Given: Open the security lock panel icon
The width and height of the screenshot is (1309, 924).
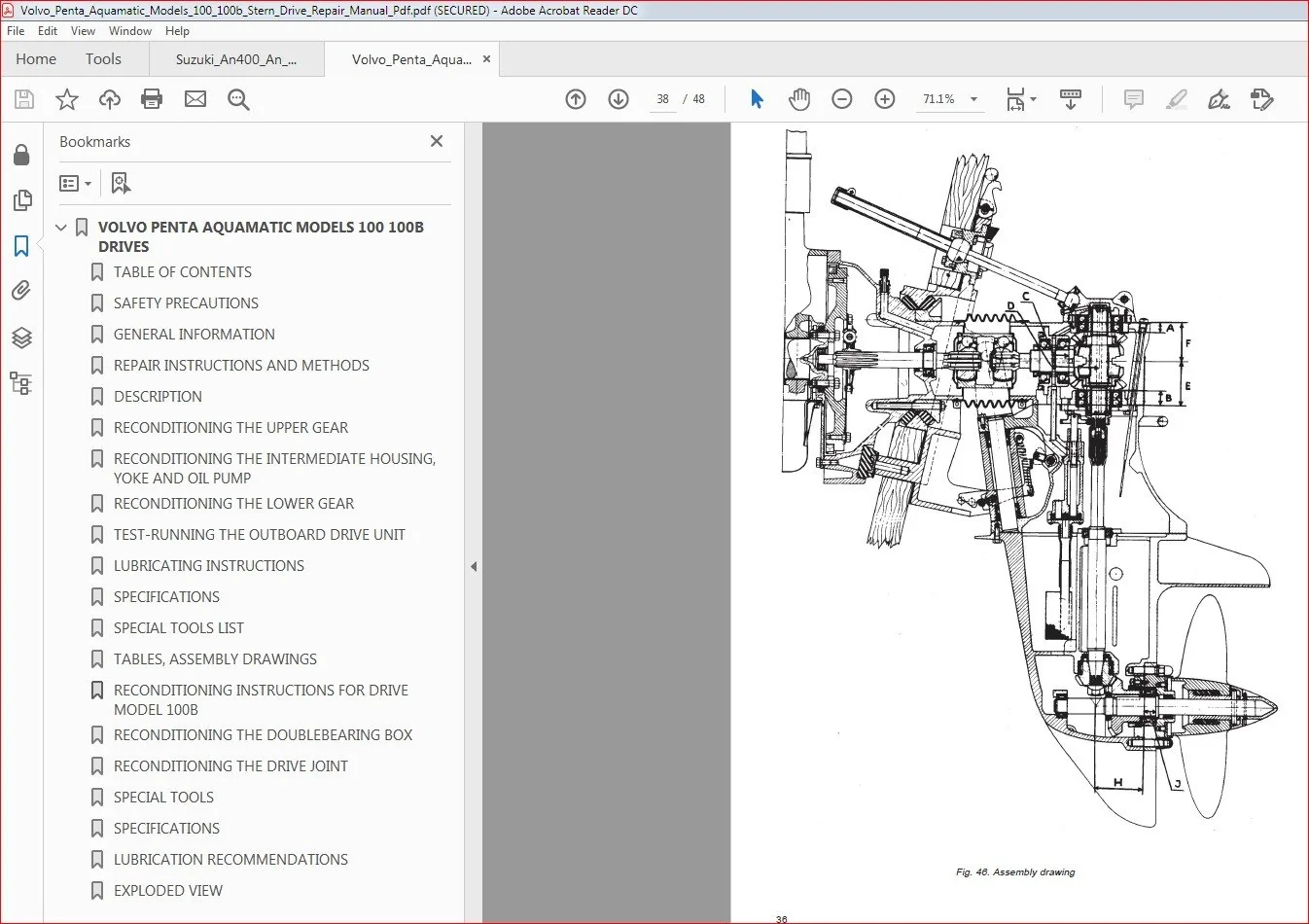Looking at the screenshot, I should click(21, 156).
